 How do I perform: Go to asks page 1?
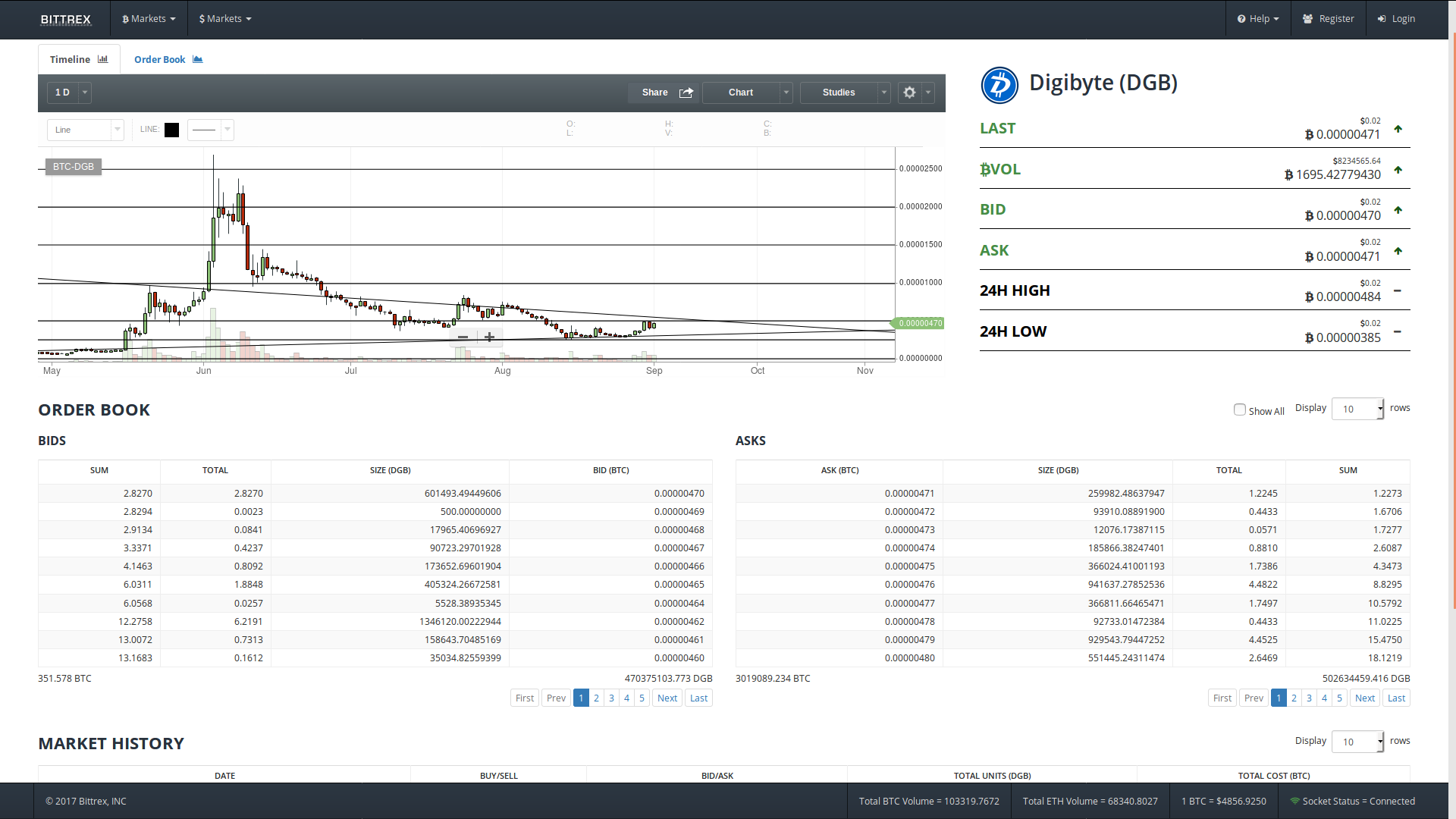tap(1279, 698)
